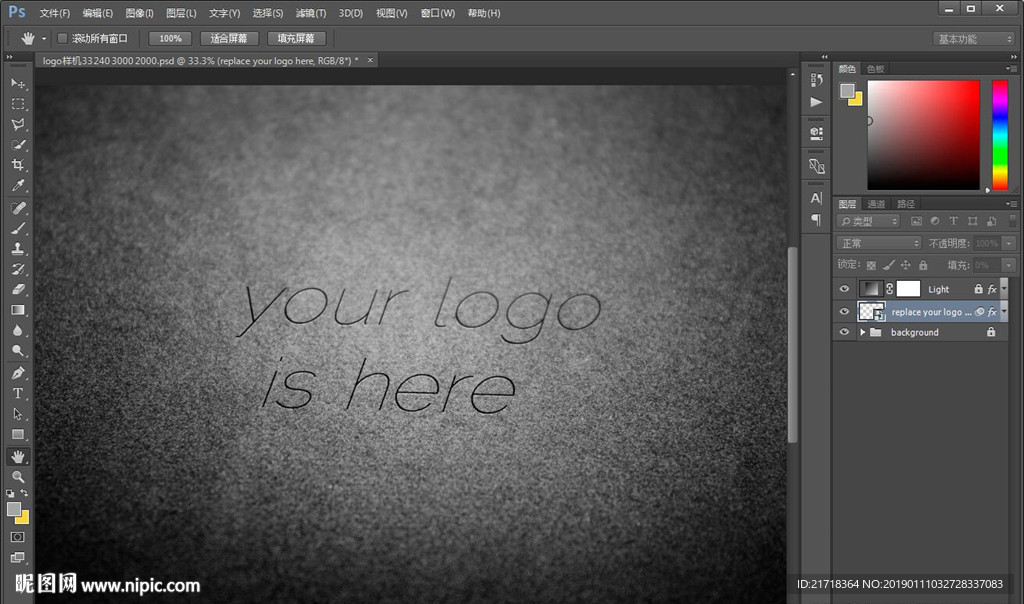Select the Blur tool

click(x=18, y=330)
